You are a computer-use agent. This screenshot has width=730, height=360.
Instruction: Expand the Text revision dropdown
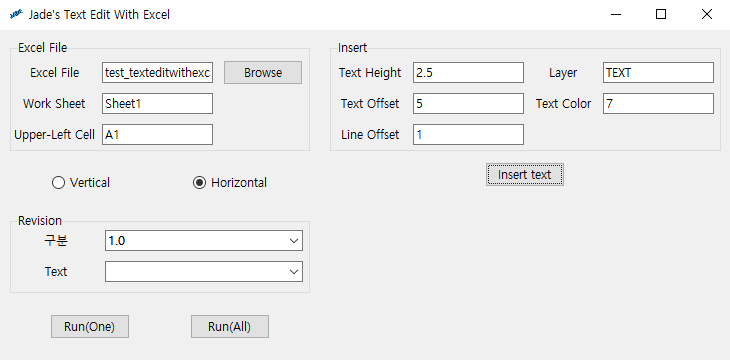coord(204,272)
